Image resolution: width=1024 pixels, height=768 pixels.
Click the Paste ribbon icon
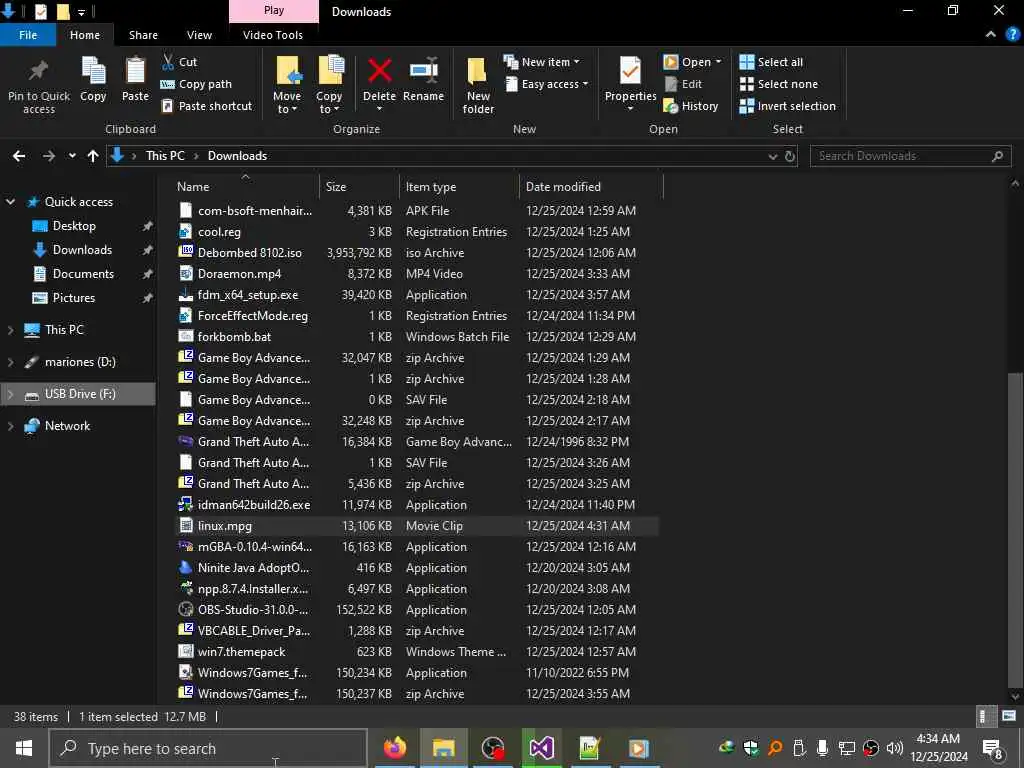[x=135, y=71]
